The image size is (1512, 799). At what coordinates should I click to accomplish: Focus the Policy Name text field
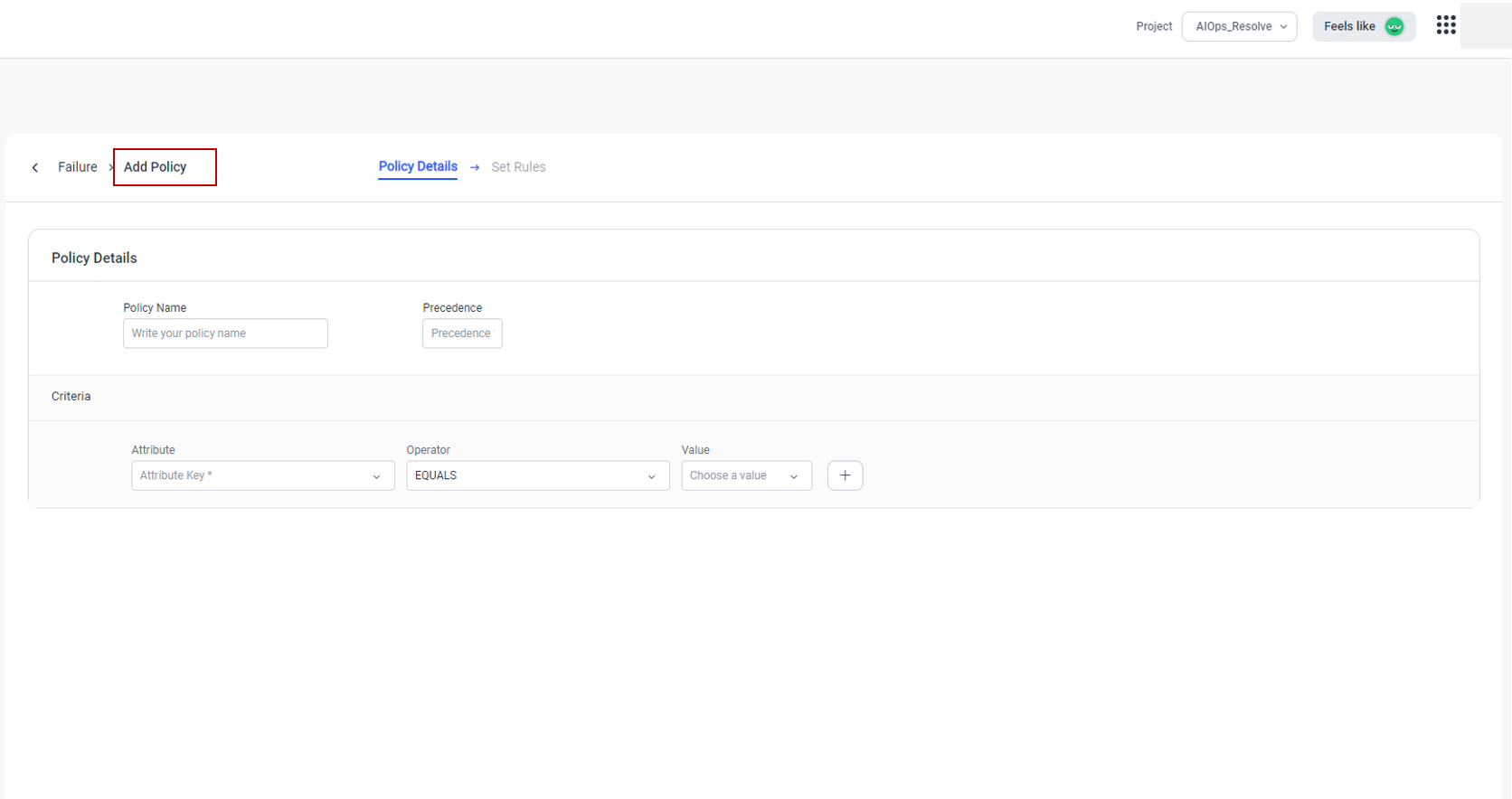tap(225, 334)
